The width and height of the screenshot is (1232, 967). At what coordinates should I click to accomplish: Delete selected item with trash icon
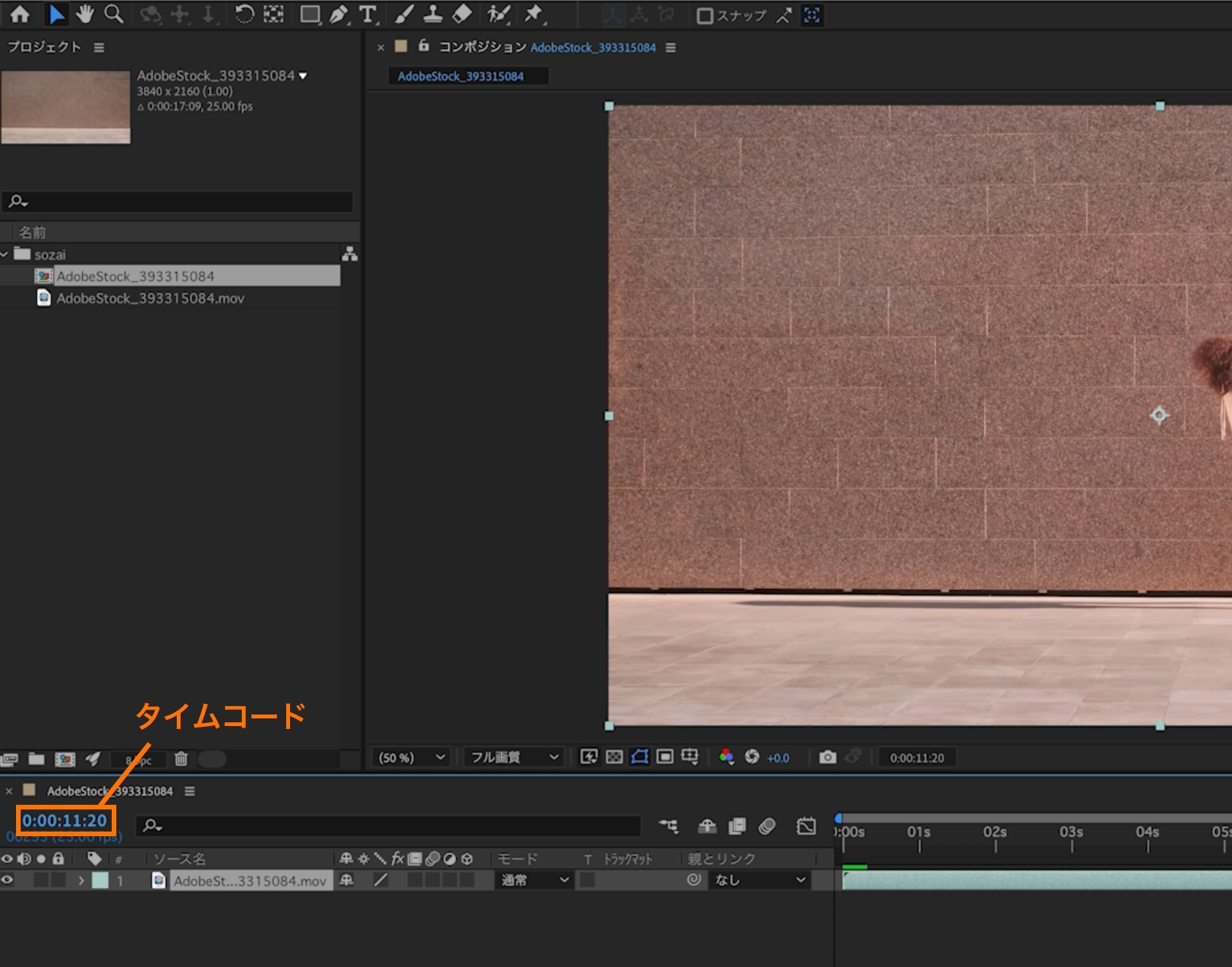[x=181, y=759]
